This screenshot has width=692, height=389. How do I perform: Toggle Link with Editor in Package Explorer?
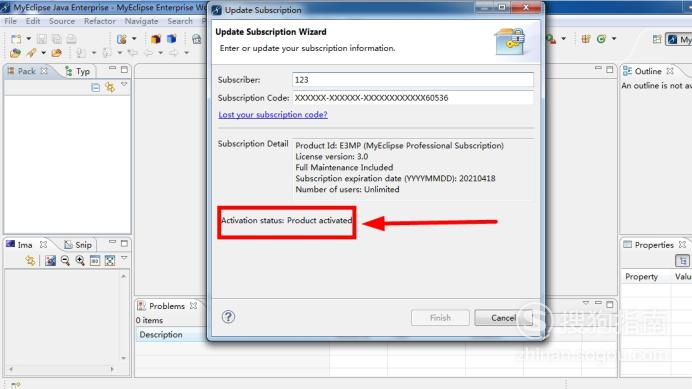(110, 87)
